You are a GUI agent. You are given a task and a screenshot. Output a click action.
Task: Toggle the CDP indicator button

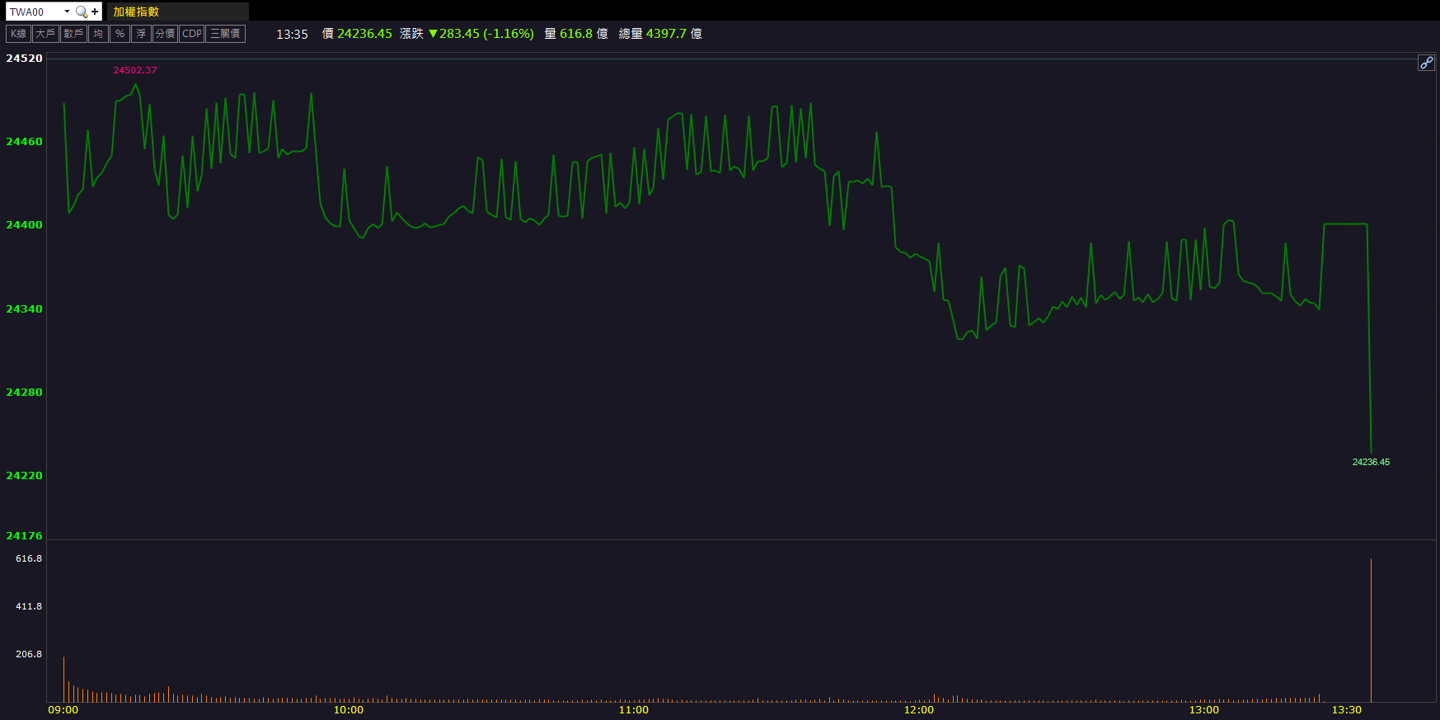point(191,33)
